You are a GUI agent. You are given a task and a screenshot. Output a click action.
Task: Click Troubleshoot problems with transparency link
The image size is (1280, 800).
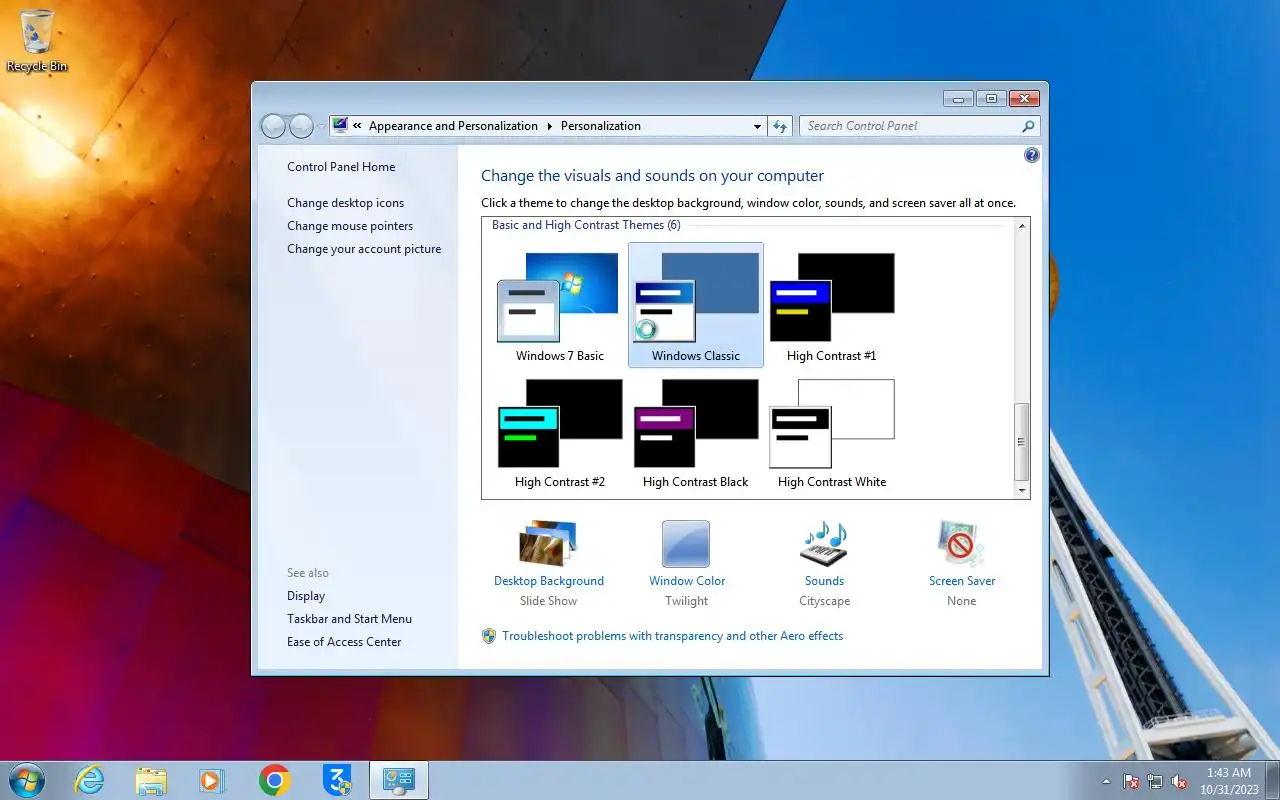(x=672, y=636)
